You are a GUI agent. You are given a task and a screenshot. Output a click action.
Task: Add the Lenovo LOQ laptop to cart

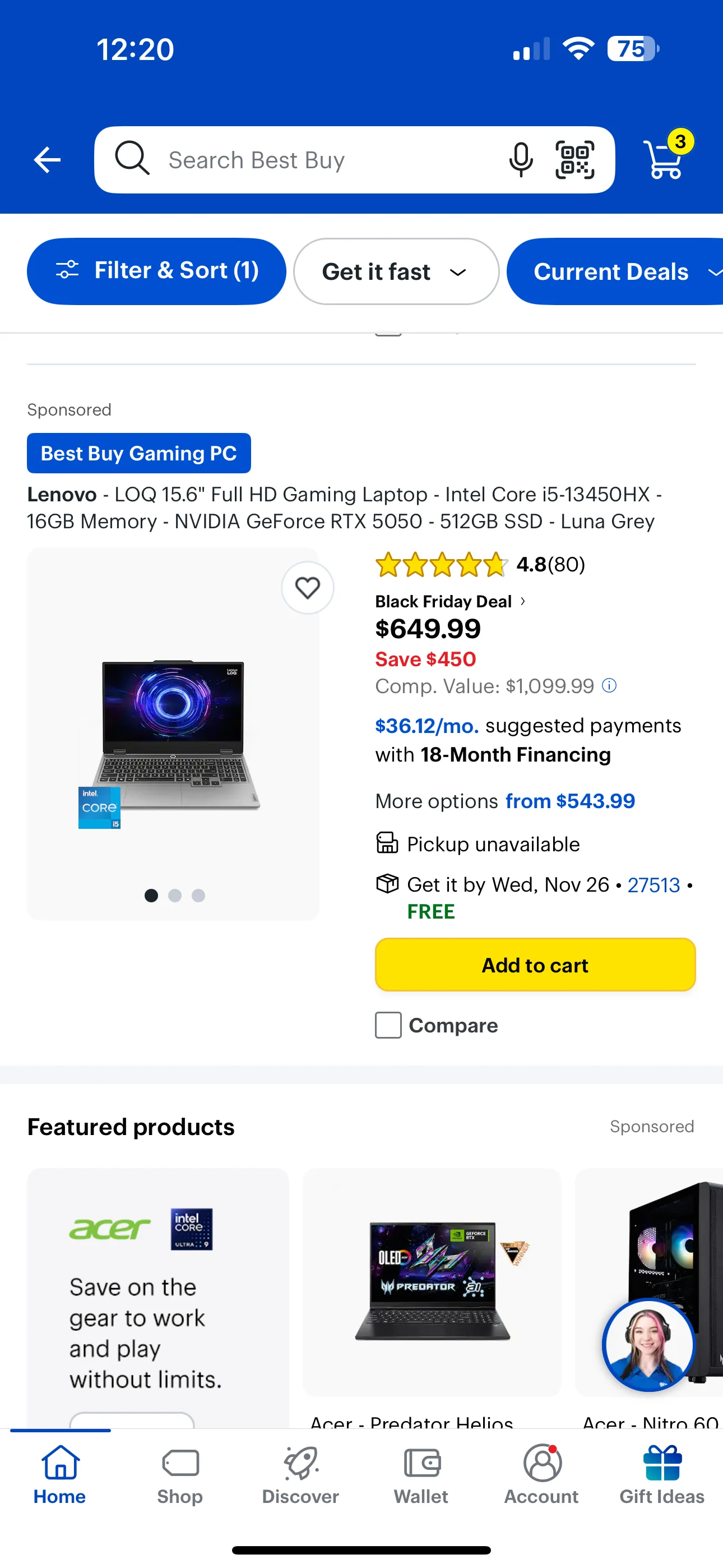click(x=535, y=965)
